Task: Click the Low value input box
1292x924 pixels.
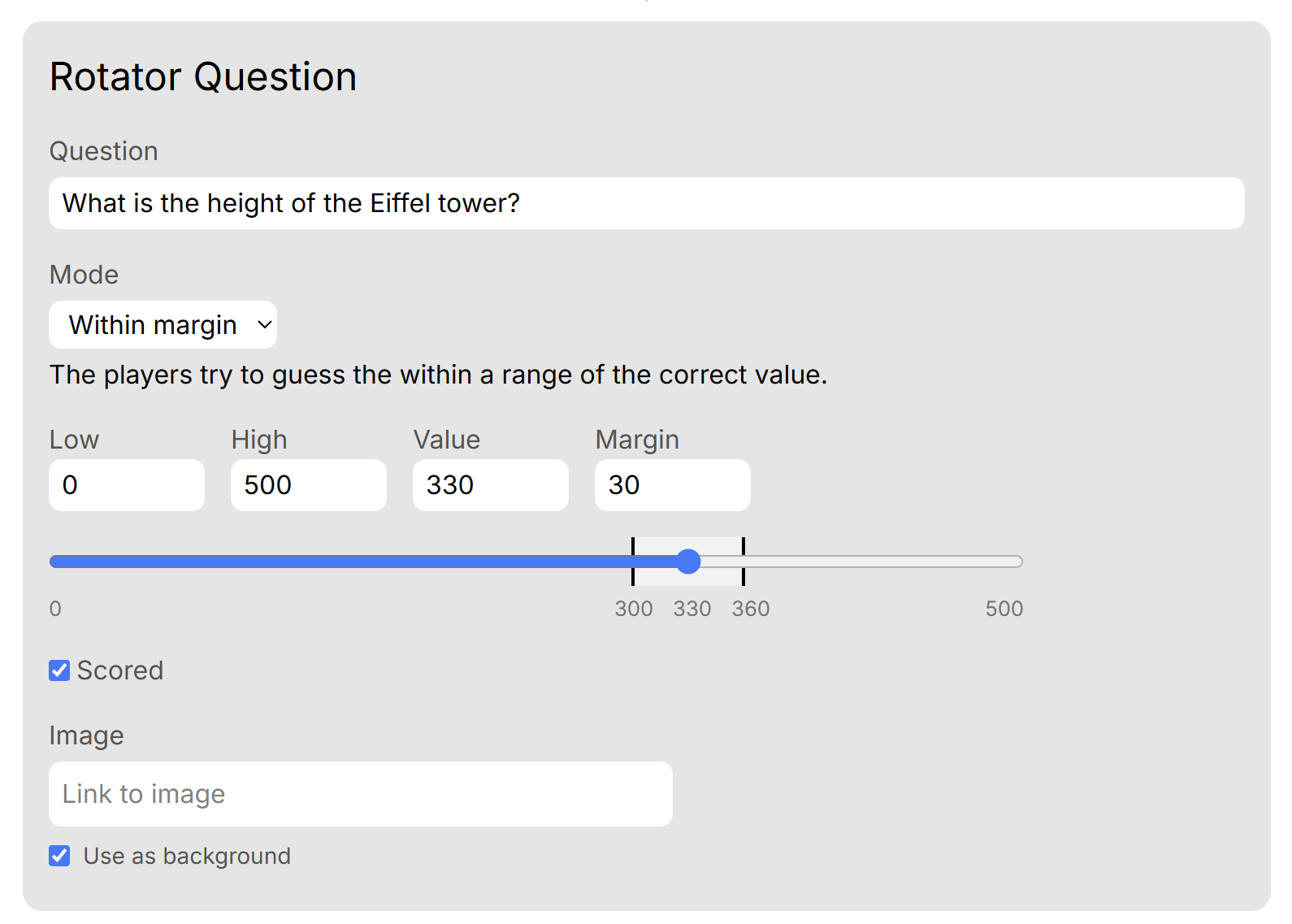Action: click(126, 484)
